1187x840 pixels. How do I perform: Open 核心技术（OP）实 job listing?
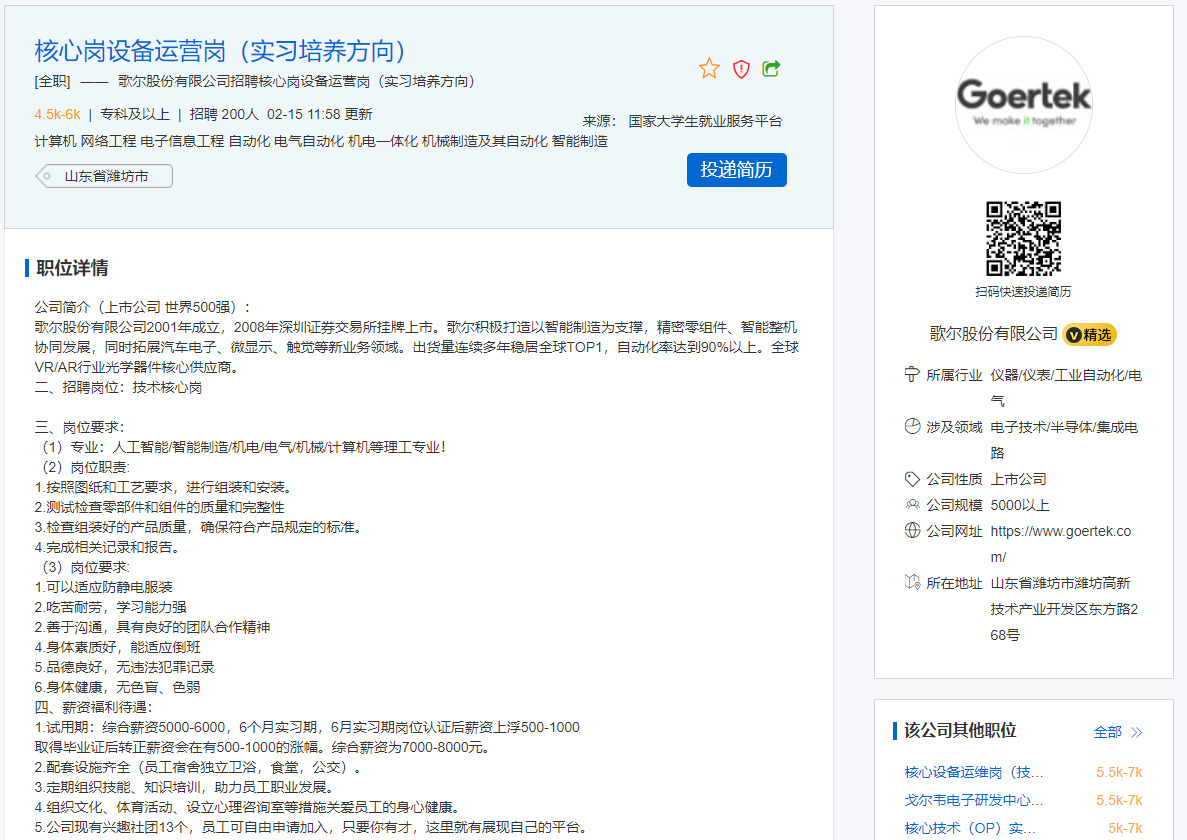point(970,828)
